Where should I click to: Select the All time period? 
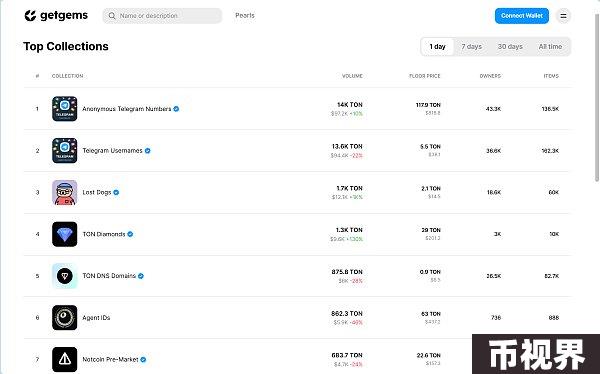tap(550, 47)
